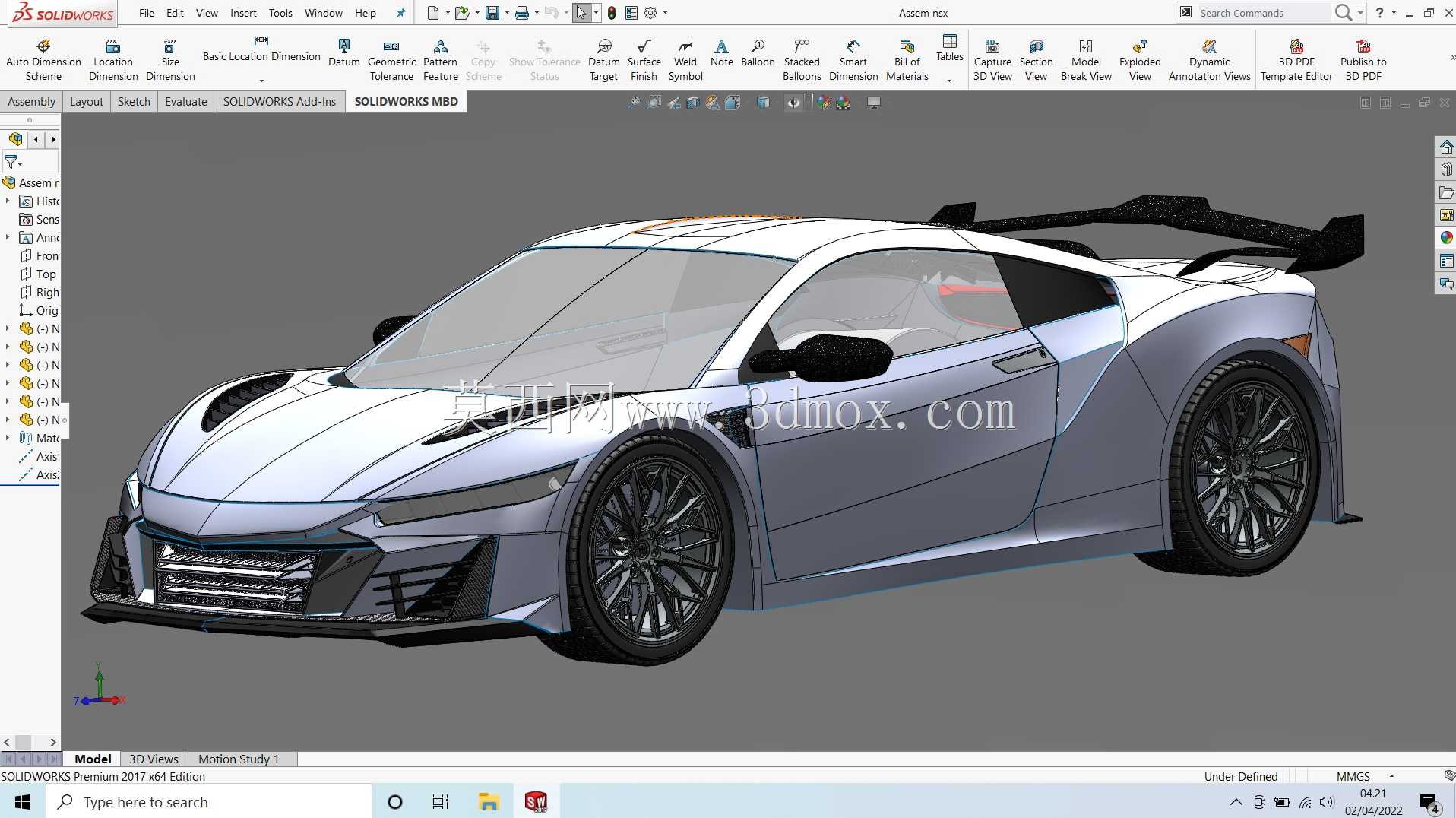
Task: Open the Geometric Tolerance tool
Action: coord(391,60)
